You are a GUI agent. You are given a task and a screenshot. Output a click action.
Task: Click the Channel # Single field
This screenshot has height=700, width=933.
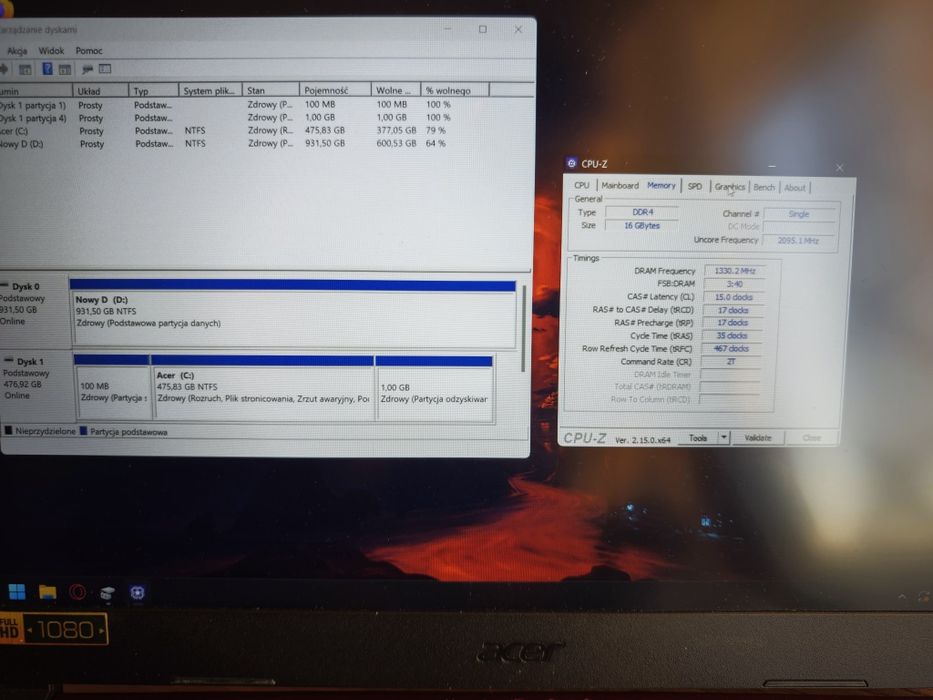[x=799, y=214]
